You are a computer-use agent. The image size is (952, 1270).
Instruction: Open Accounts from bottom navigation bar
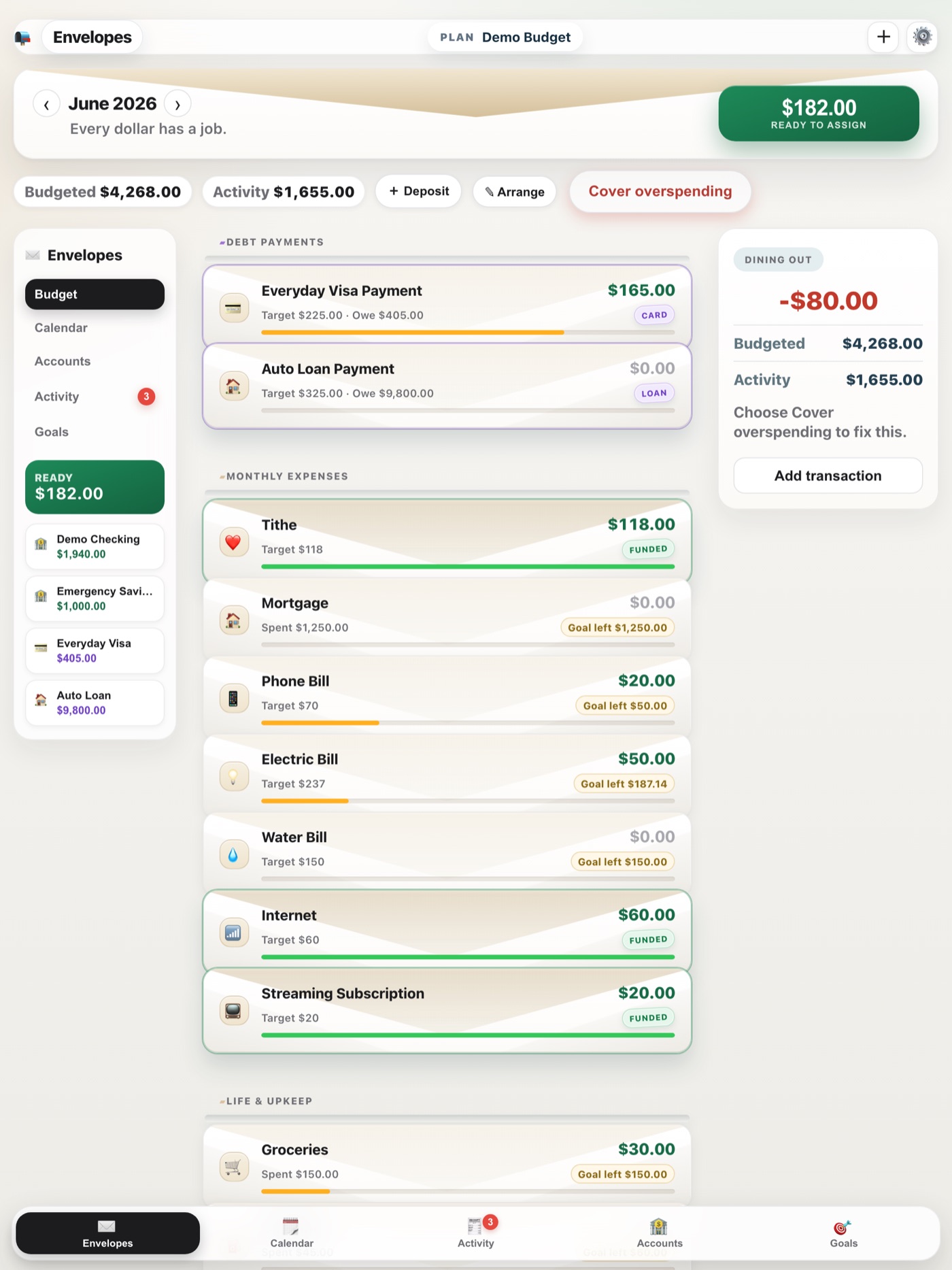coord(660,1233)
